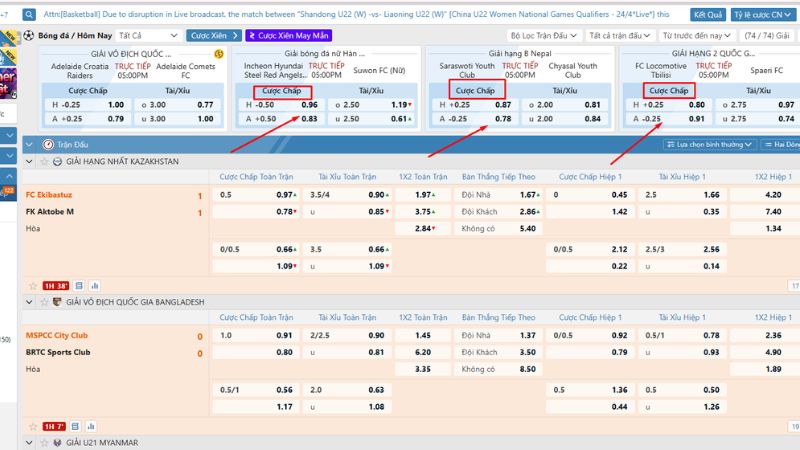Star the Bangladesh national league as favorite
This screenshot has height=450, width=800.
[45, 302]
